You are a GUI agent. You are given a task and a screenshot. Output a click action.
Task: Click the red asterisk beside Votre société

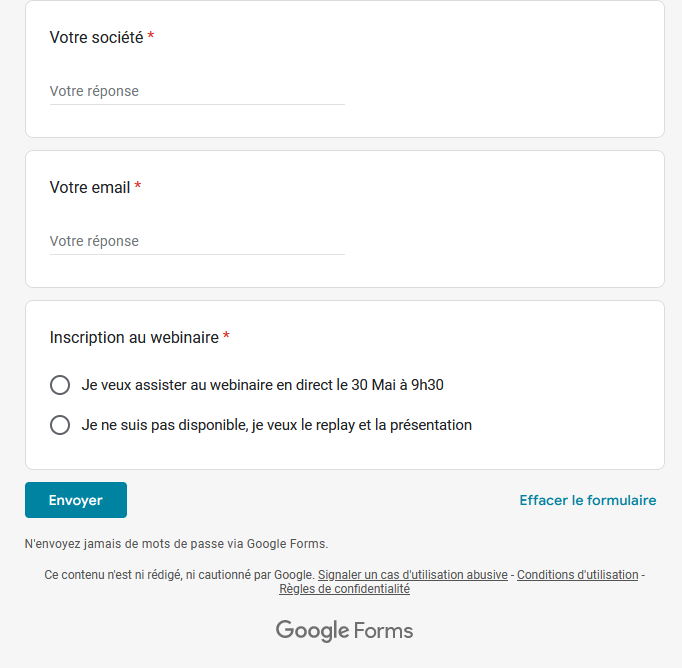(150, 35)
